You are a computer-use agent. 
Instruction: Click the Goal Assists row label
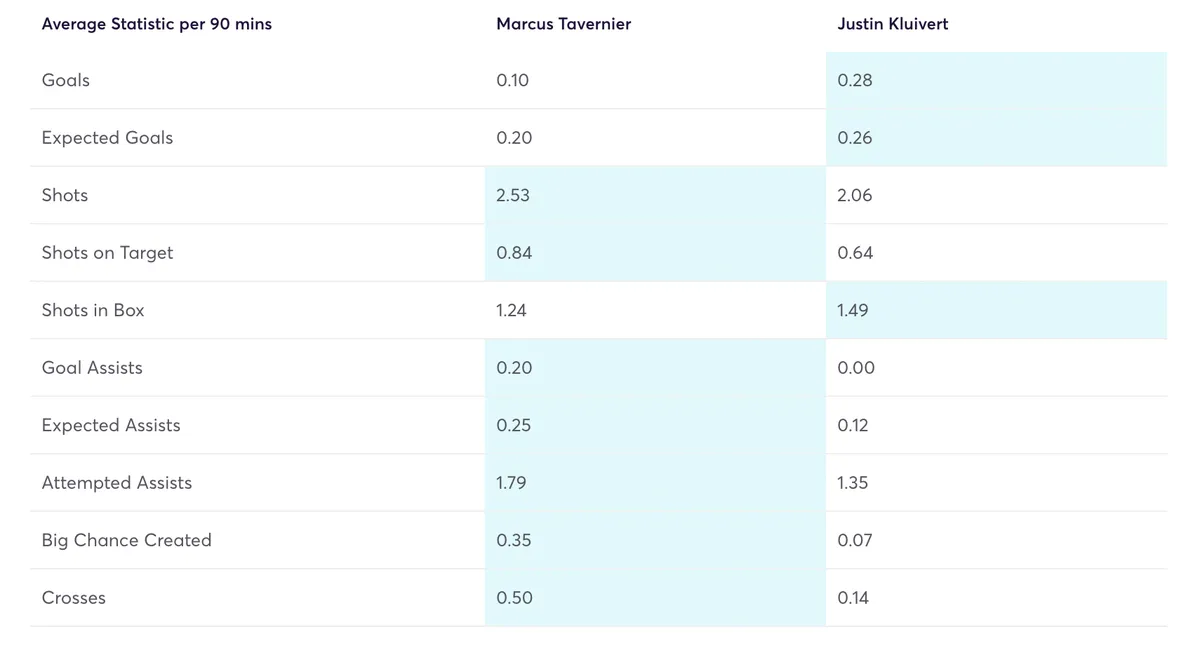click(92, 368)
